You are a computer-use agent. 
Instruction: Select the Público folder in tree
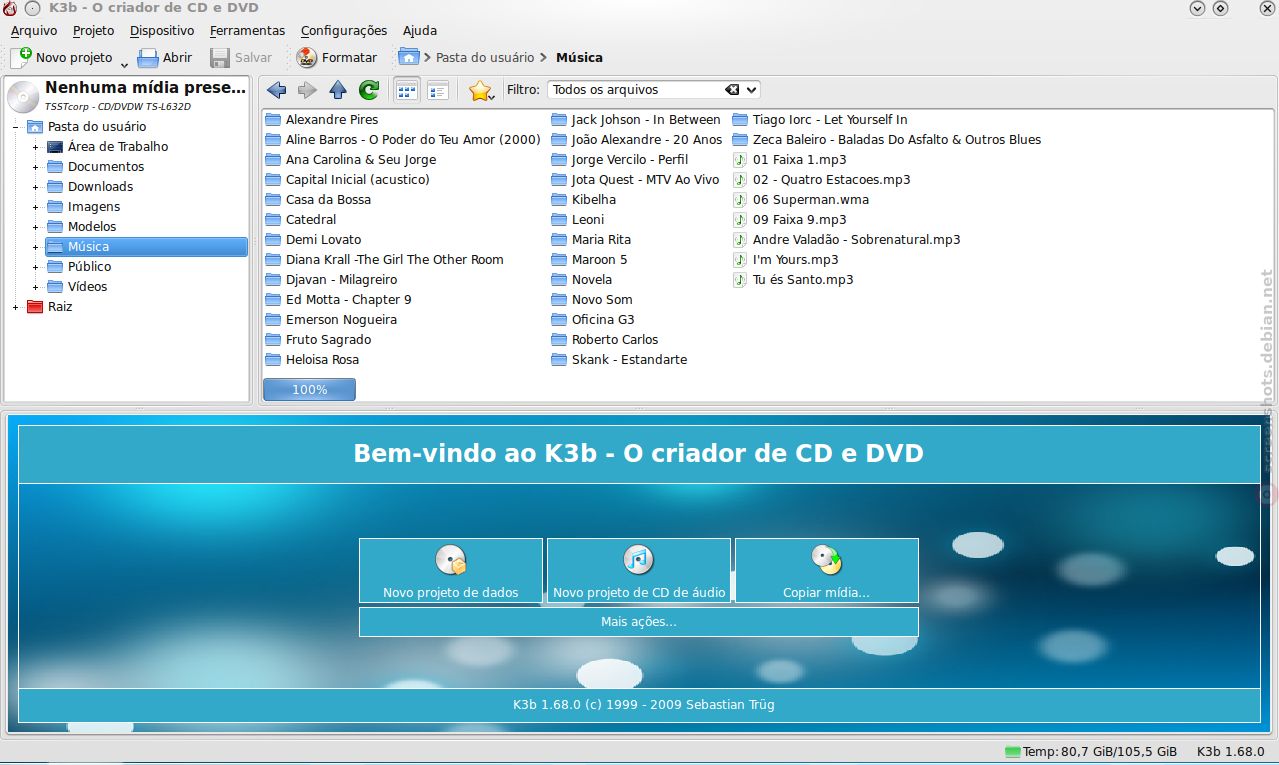tap(90, 267)
